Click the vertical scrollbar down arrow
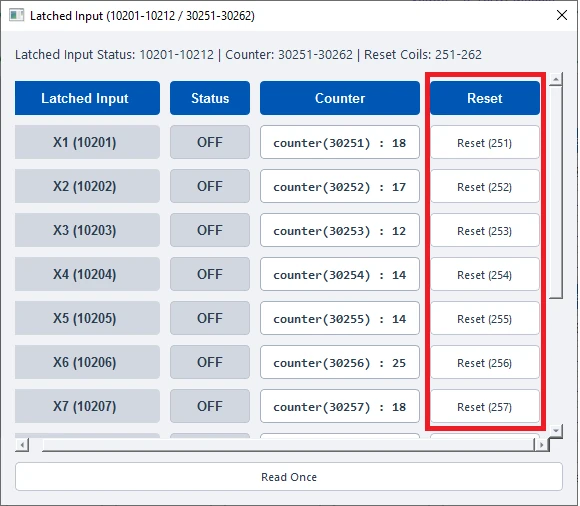Viewport: 580px width, 506px height. click(x=556, y=431)
